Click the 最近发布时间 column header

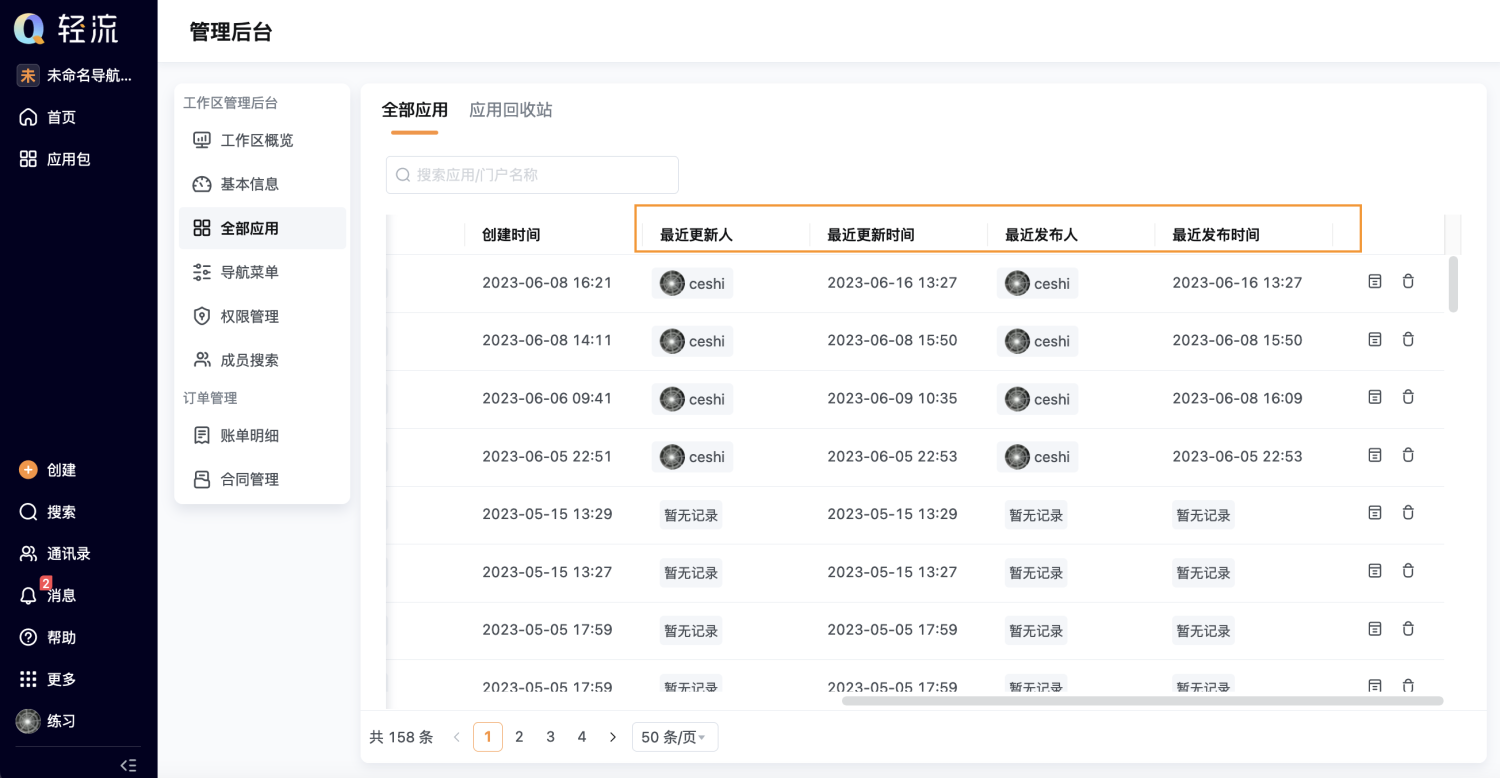click(x=1216, y=235)
